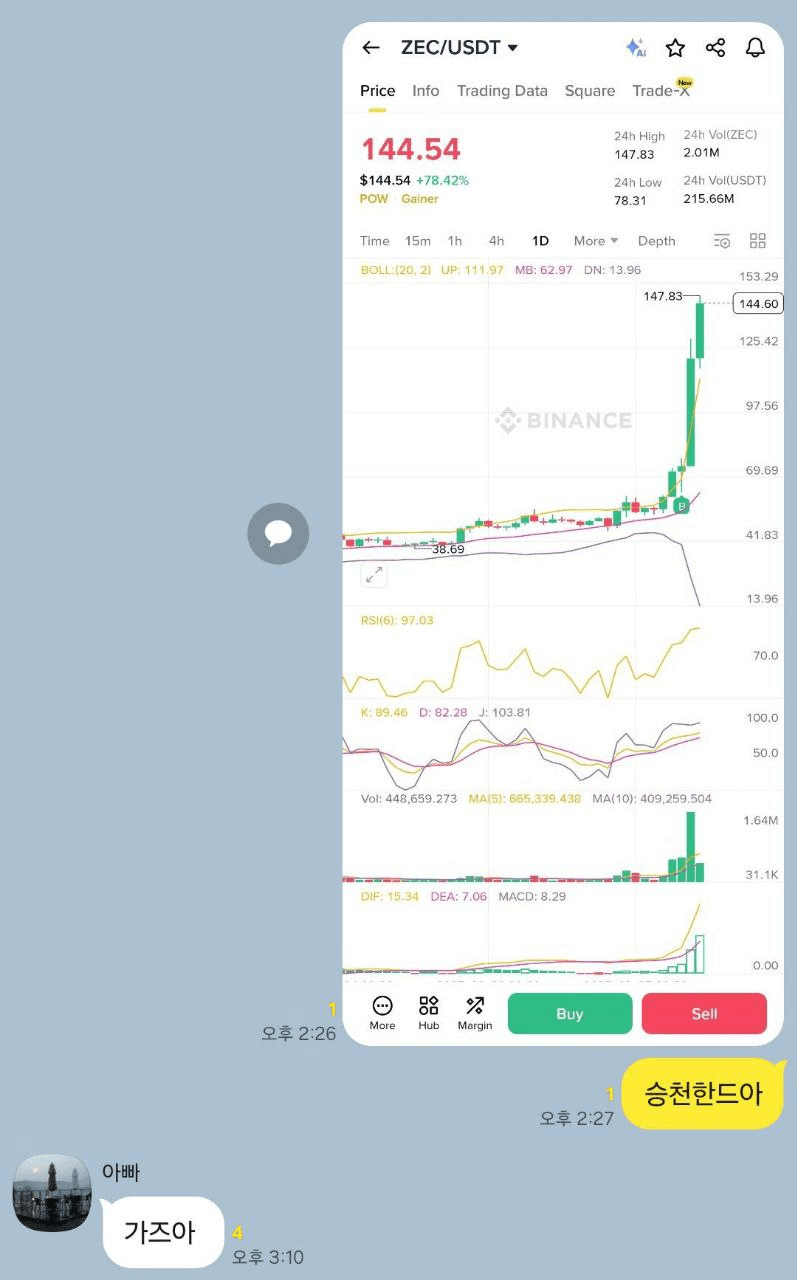Tap 아빠's profile picture thumbnail
797x1280 pixels.
pyautogui.click(x=52, y=1193)
